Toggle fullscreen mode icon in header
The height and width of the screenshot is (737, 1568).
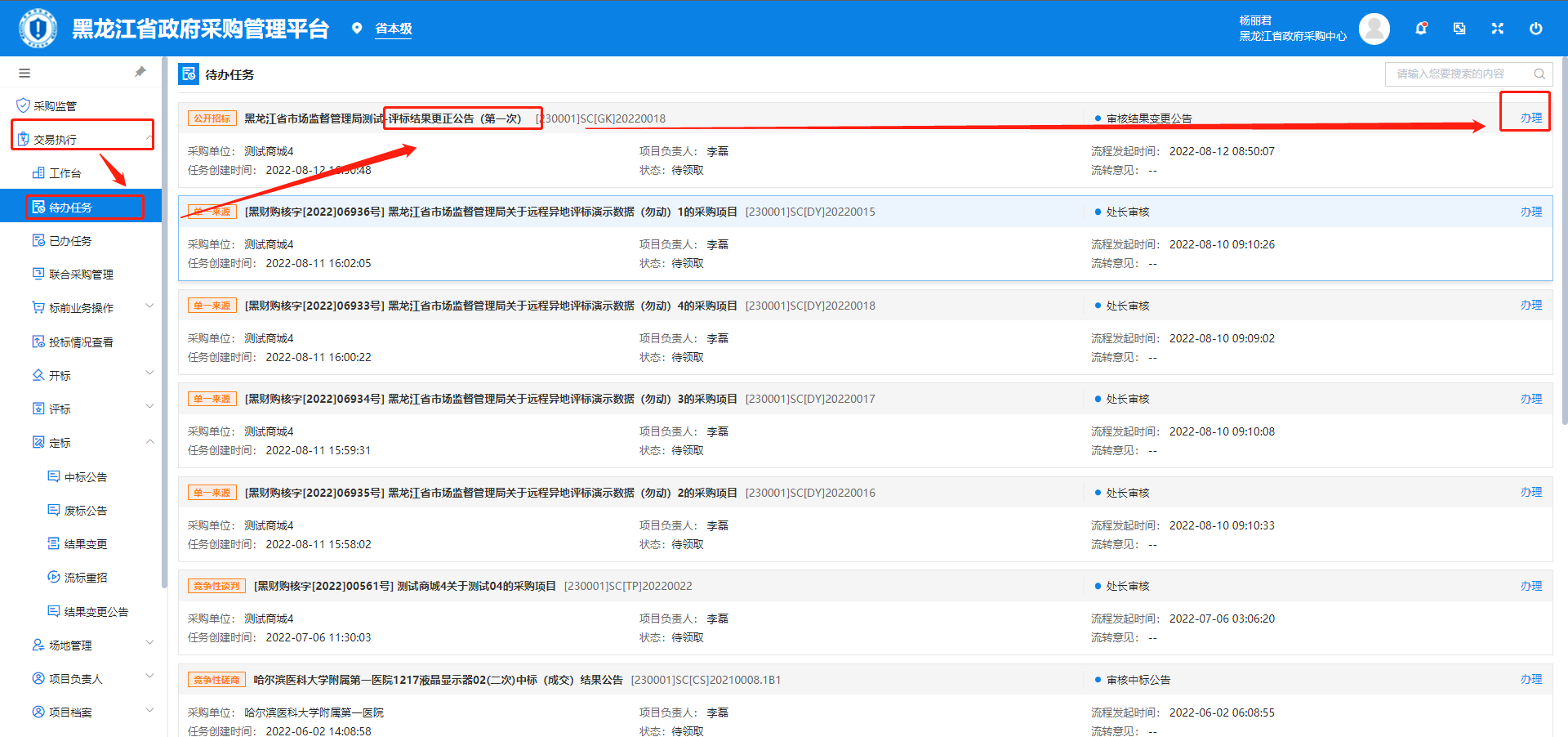coord(1497,29)
